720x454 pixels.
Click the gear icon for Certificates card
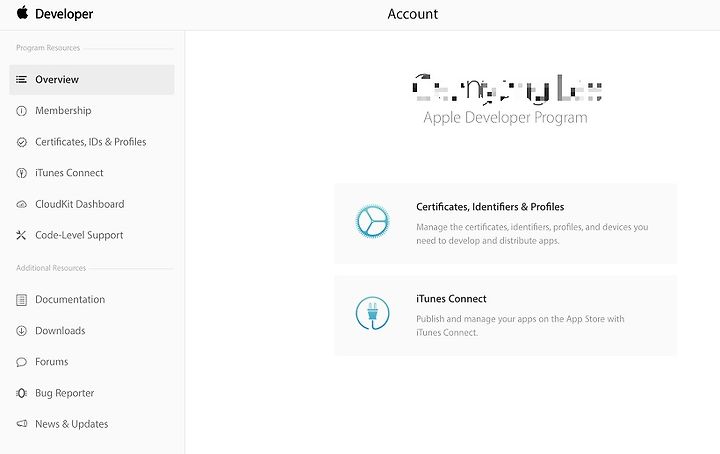pos(372,221)
